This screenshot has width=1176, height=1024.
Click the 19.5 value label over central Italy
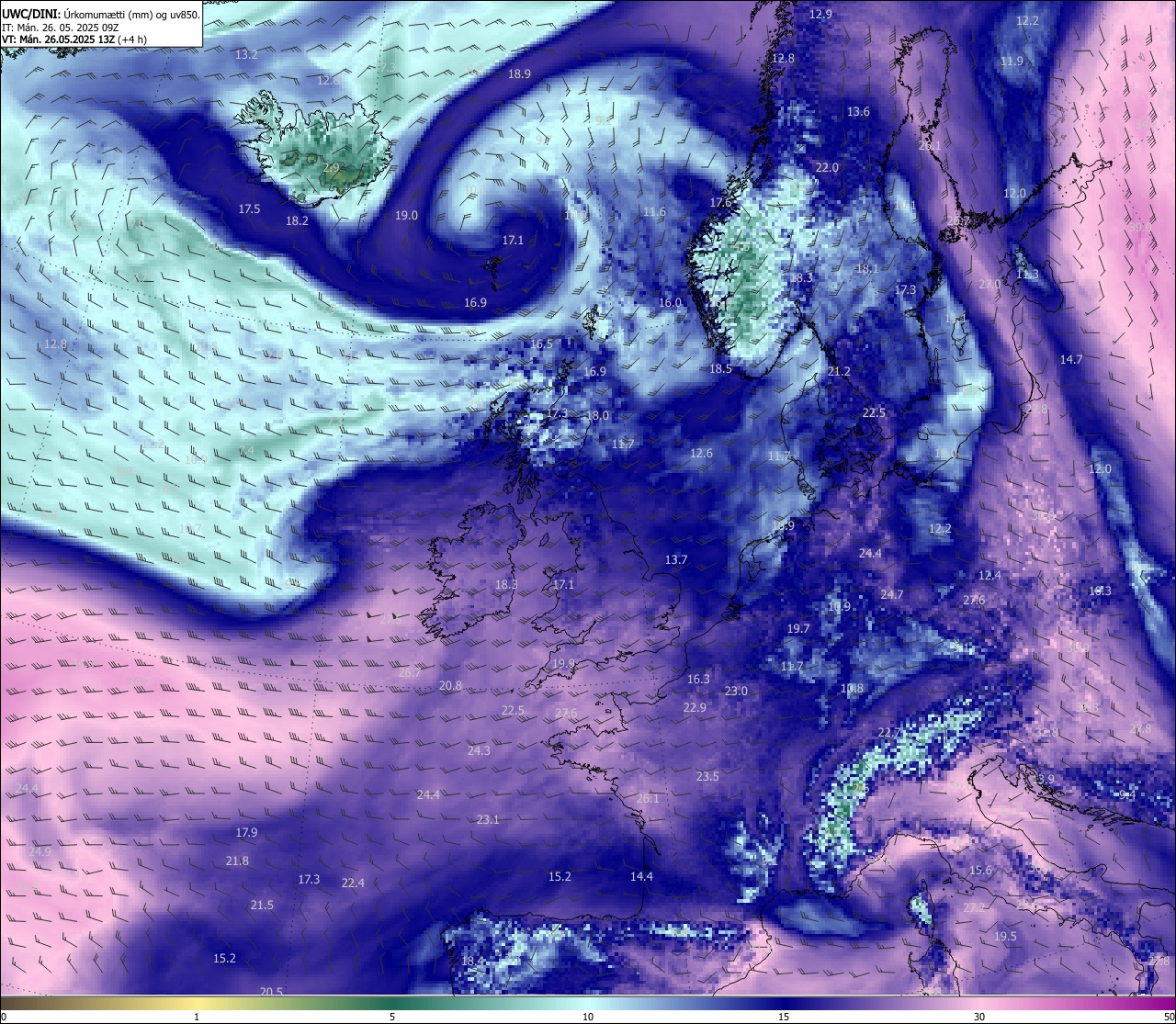[x=1006, y=937]
